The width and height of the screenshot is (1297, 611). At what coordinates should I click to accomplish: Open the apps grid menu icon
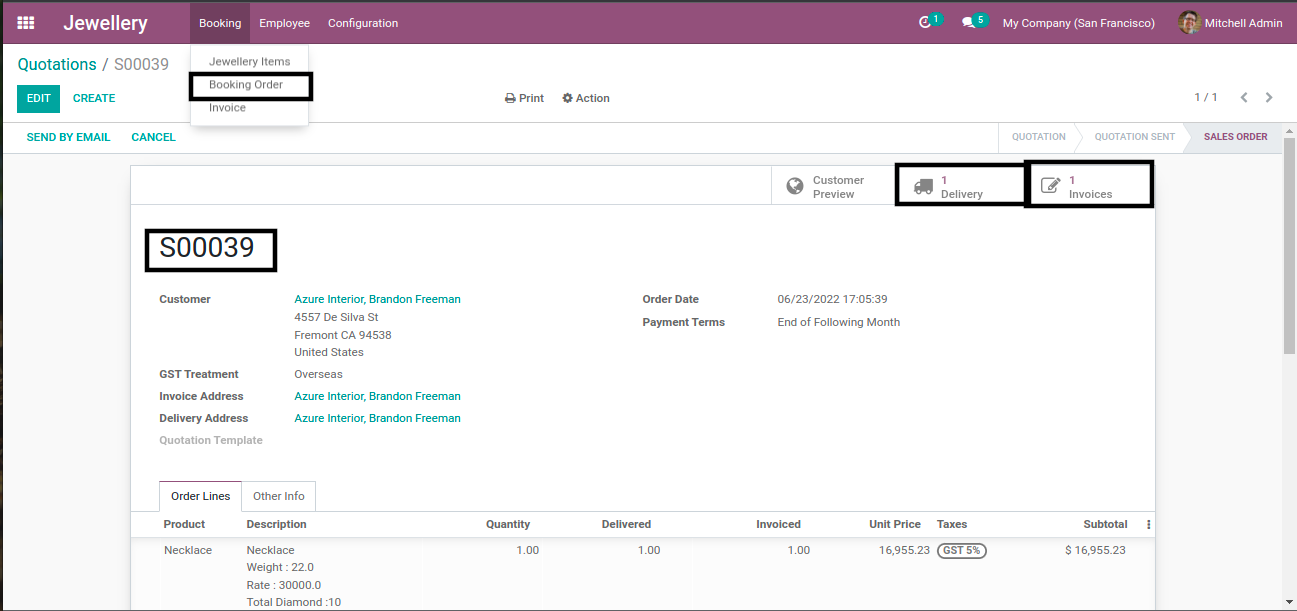(26, 23)
